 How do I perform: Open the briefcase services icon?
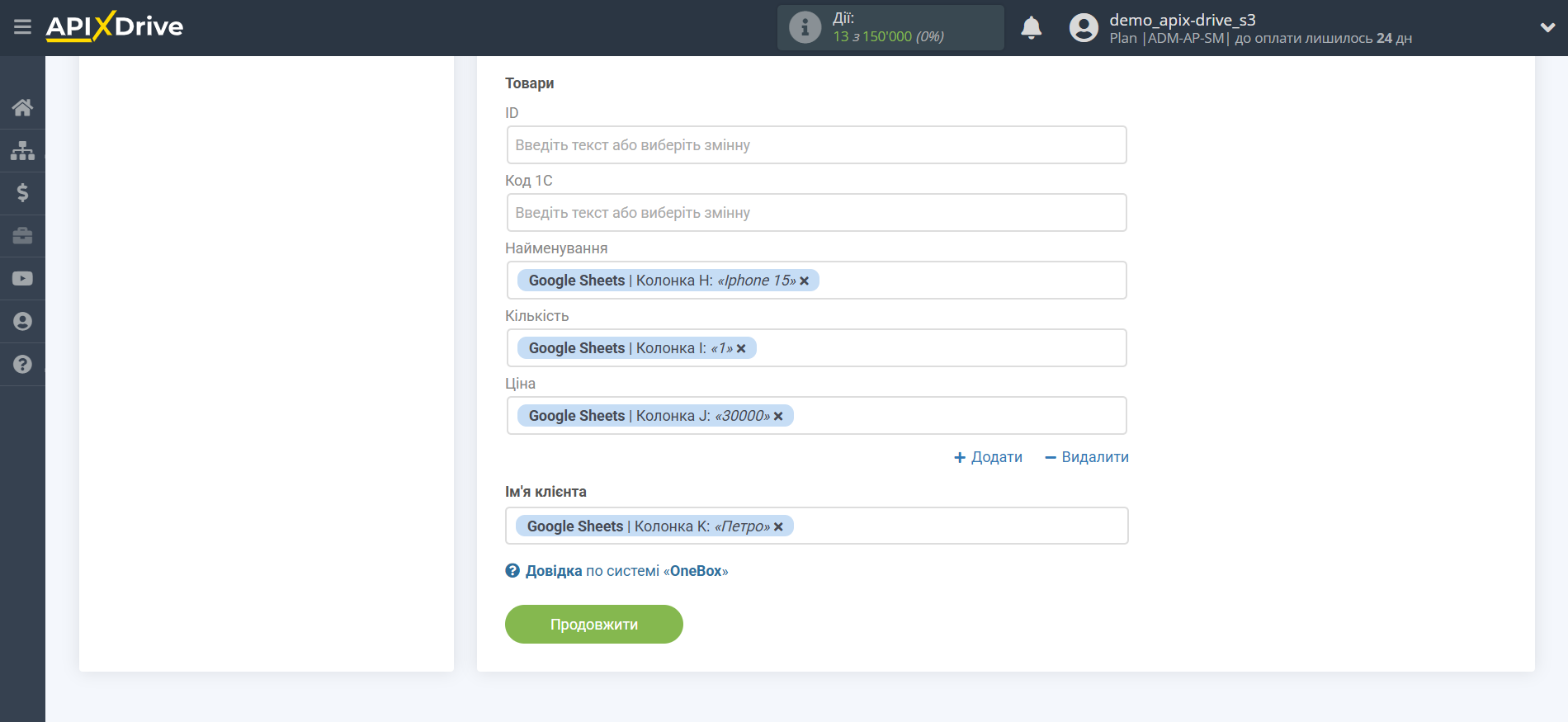[x=22, y=236]
